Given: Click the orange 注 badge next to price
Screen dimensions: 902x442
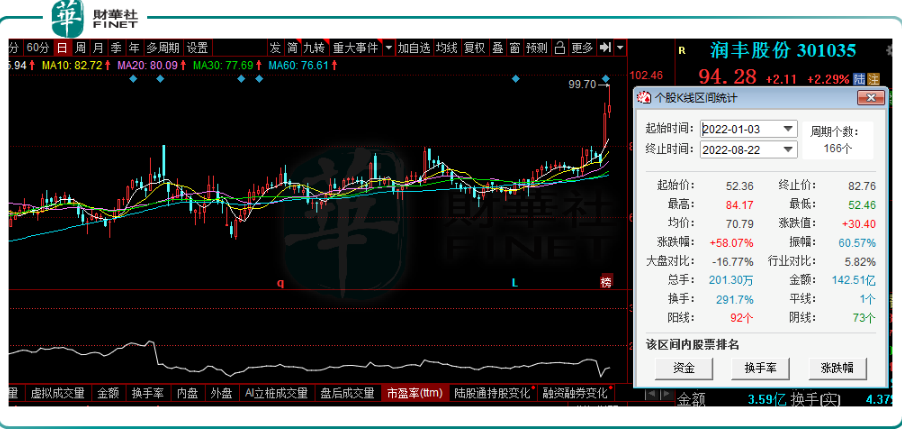Looking at the screenshot, I should coord(873,78).
